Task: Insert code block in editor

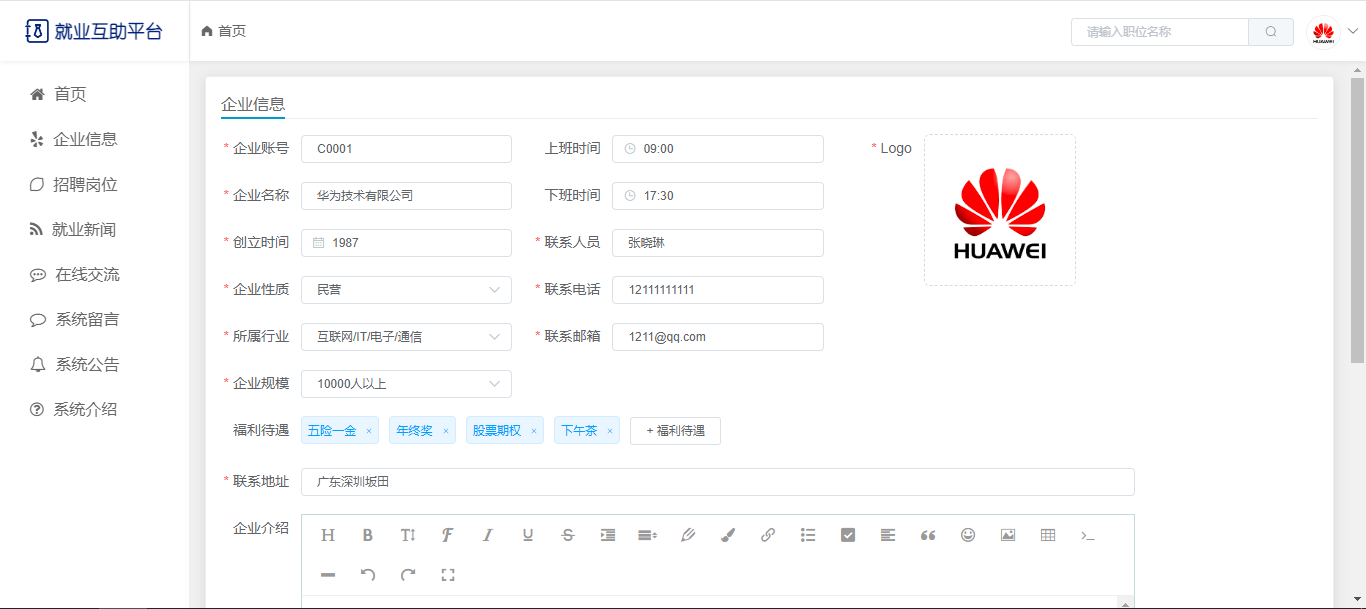Action: (x=1088, y=535)
